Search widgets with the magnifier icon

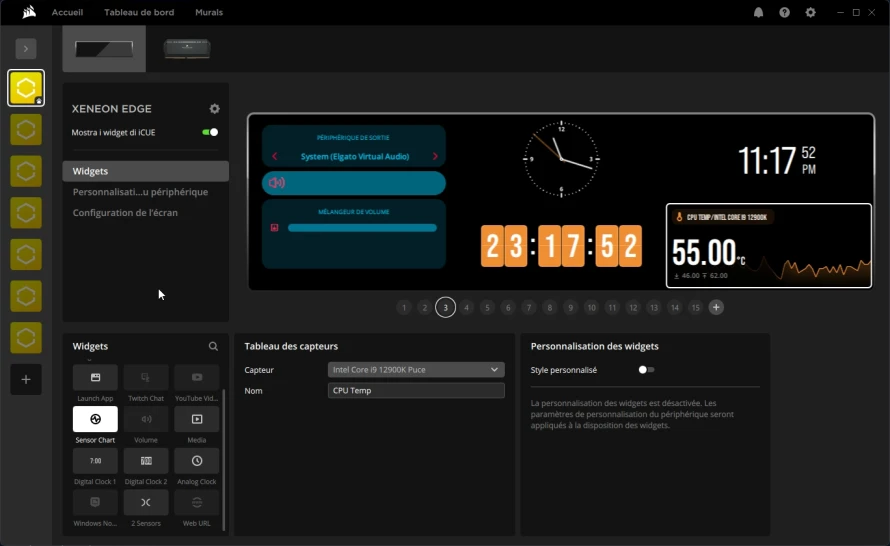[213, 346]
